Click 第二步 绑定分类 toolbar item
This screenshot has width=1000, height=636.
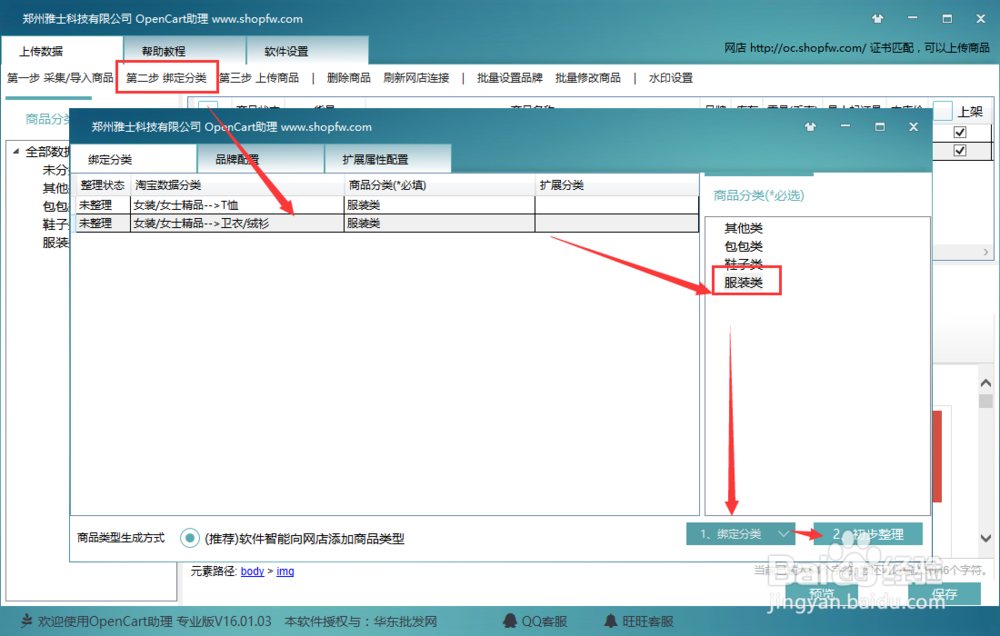[x=166, y=78]
